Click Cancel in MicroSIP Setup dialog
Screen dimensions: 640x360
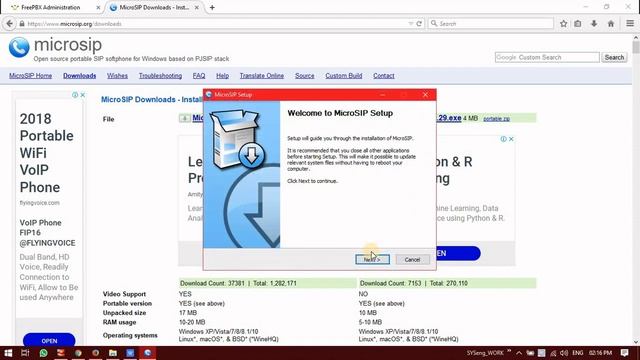pyautogui.click(x=412, y=260)
